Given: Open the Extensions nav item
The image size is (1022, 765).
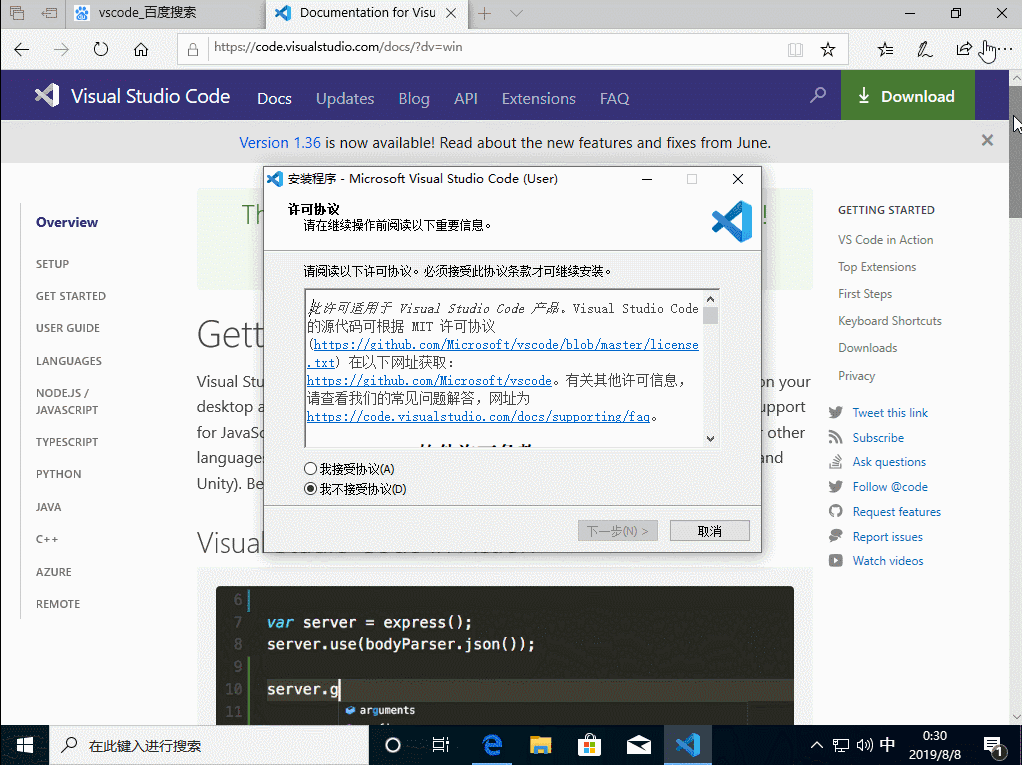Looking at the screenshot, I should tap(538, 98).
